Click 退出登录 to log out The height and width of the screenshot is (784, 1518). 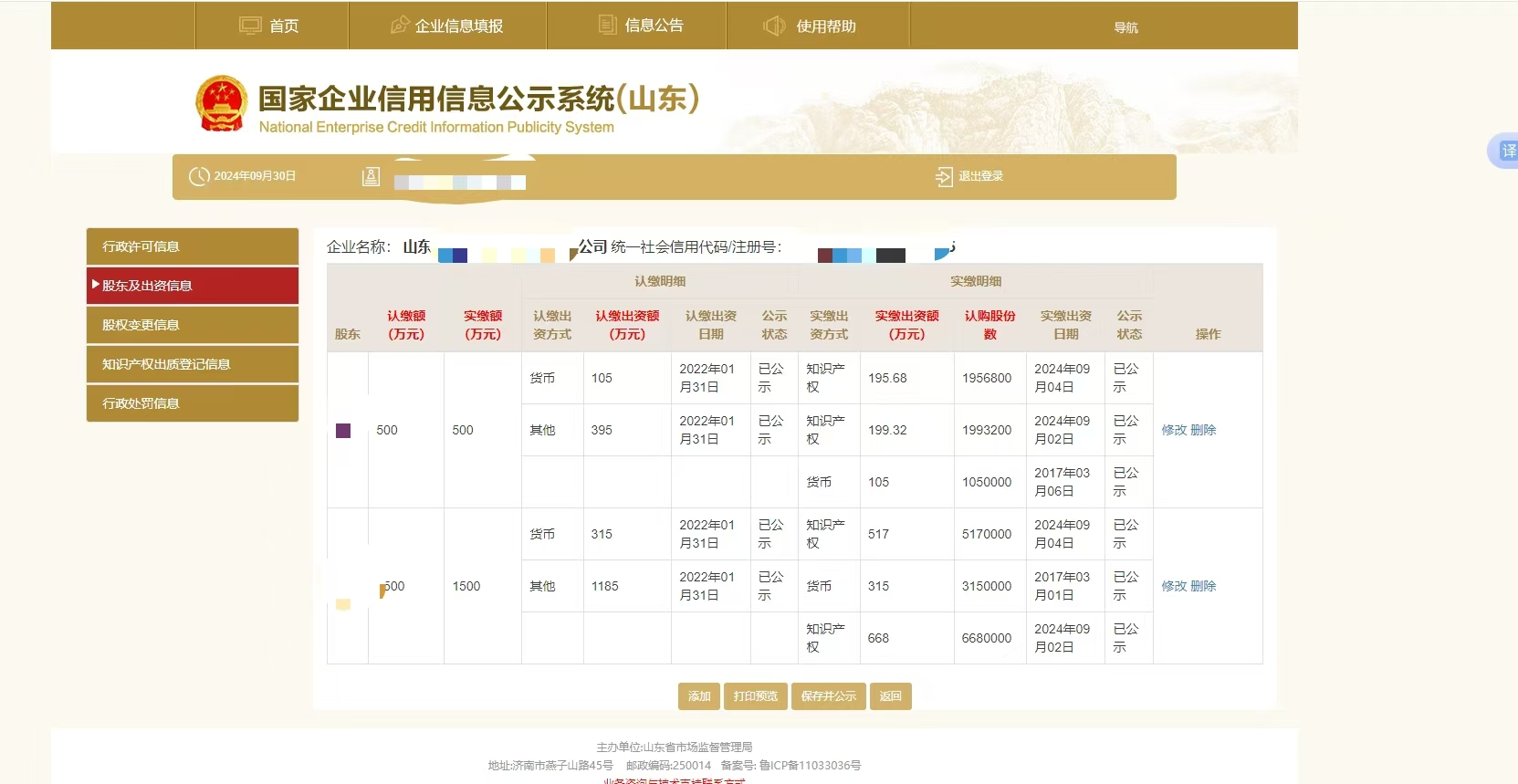pos(980,176)
